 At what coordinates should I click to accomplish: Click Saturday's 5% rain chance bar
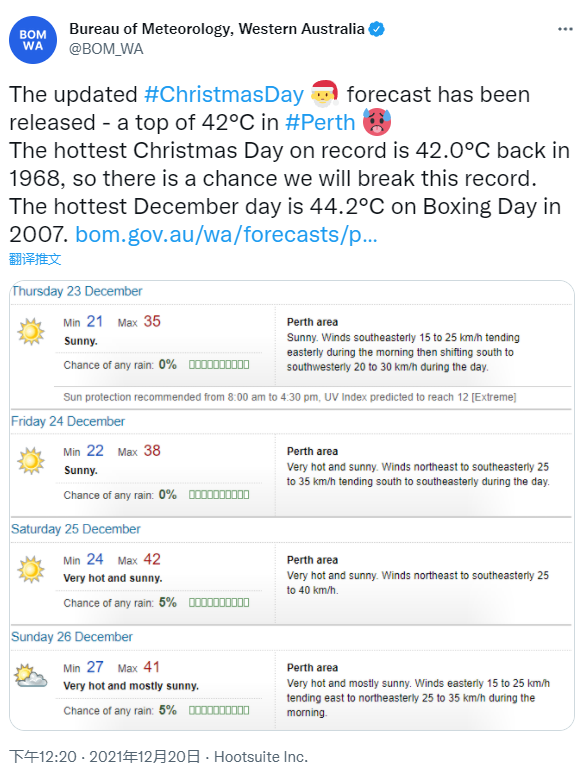[219, 603]
